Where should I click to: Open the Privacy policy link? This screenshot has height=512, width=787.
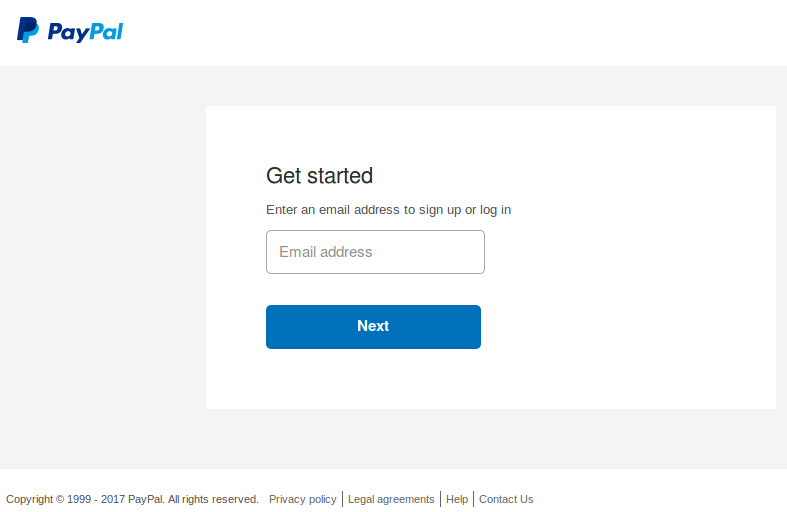[303, 499]
